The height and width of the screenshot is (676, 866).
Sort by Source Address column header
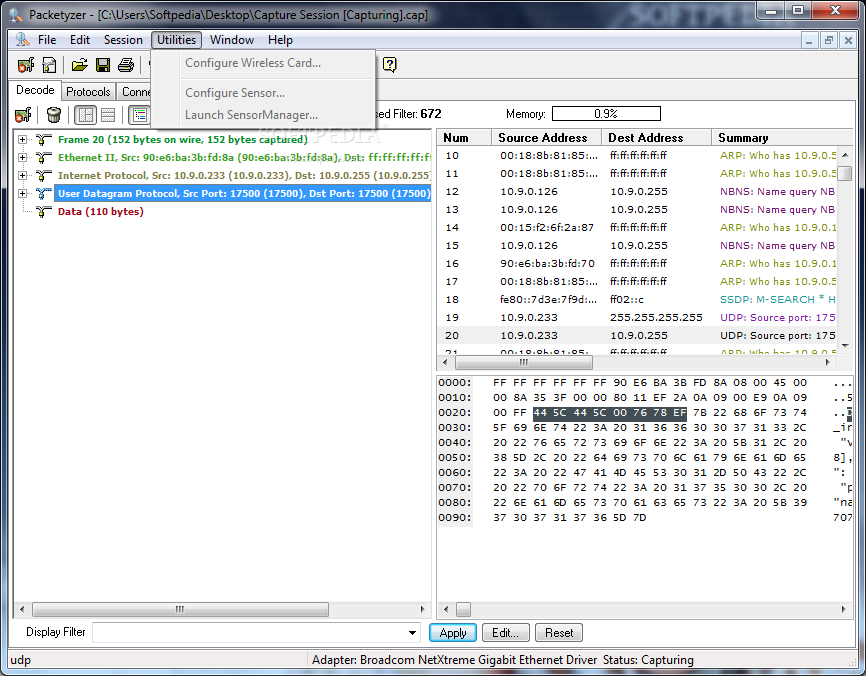pos(547,138)
